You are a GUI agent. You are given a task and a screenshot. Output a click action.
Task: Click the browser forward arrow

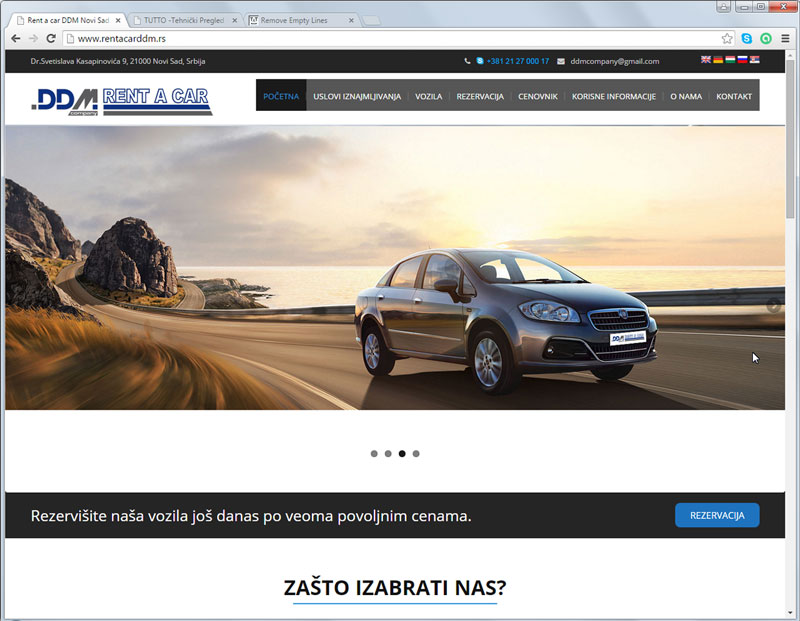34,38
